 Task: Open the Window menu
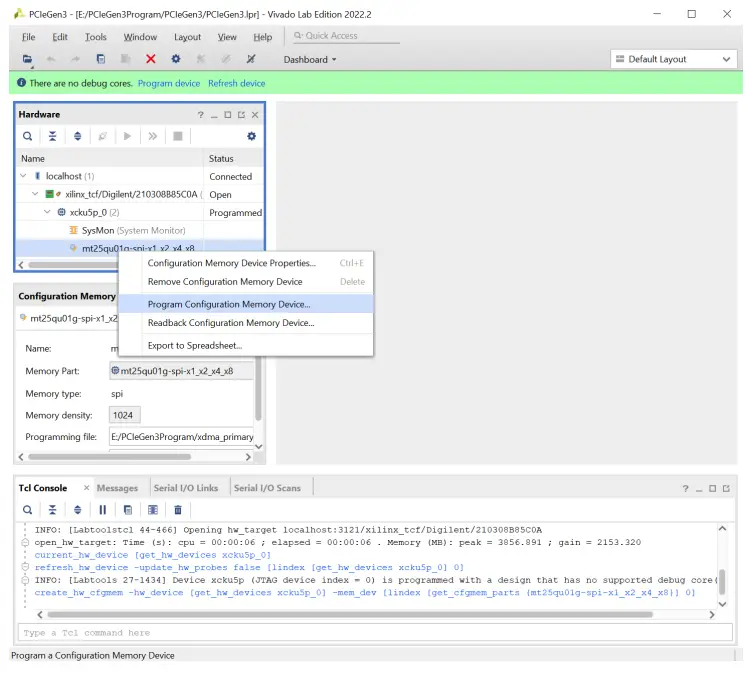tap(140, 37)
